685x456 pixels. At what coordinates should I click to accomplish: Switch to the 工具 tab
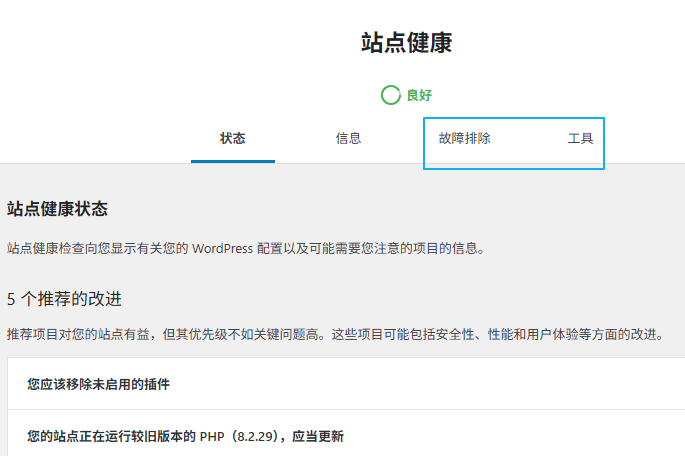(581, 139)
